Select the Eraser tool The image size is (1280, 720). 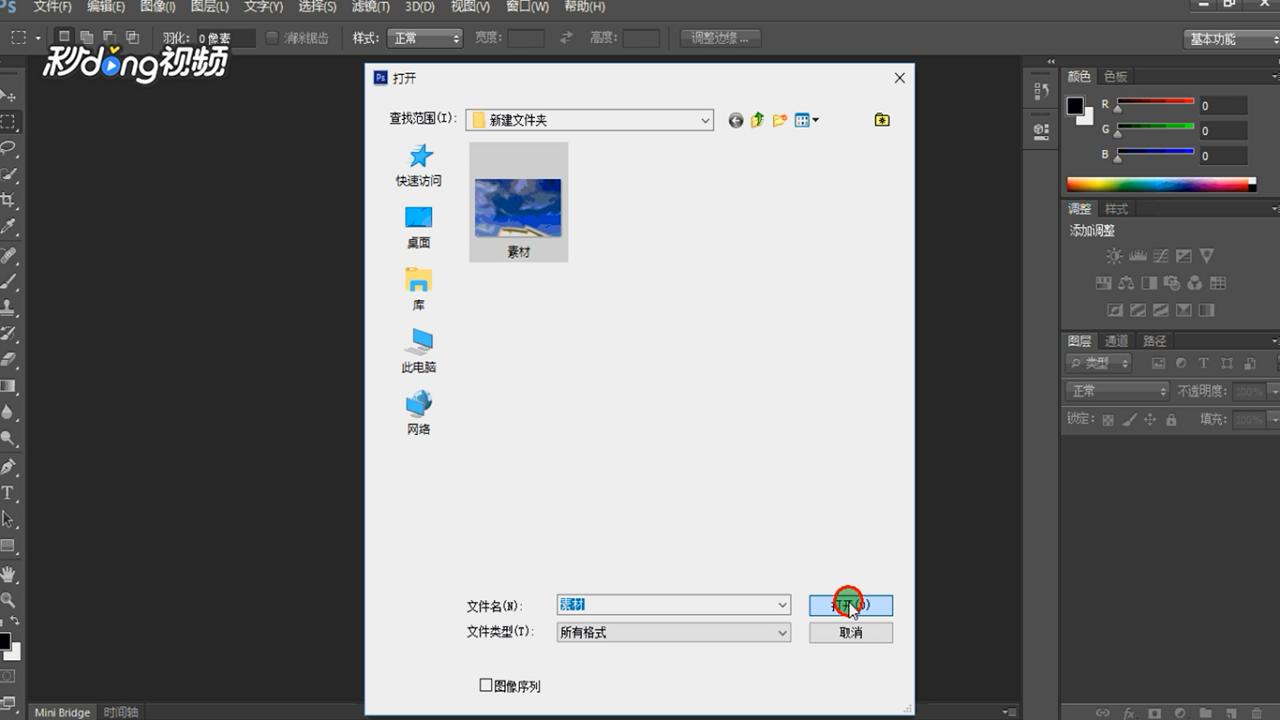point(9,359)
